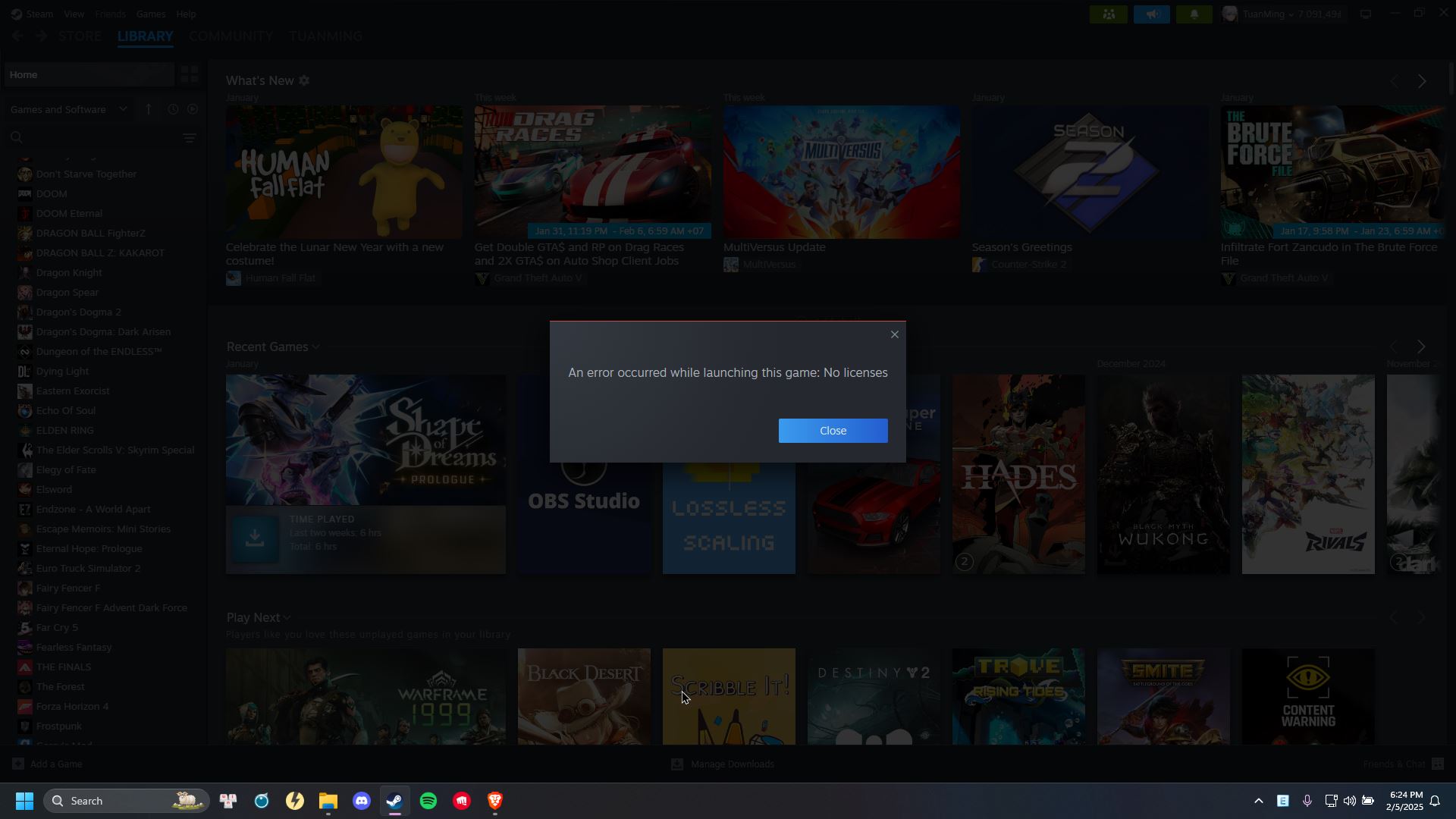This screenshot has width=1456, height=819.
Task: Switch library to grid collections view
Action: click(189, 74)
